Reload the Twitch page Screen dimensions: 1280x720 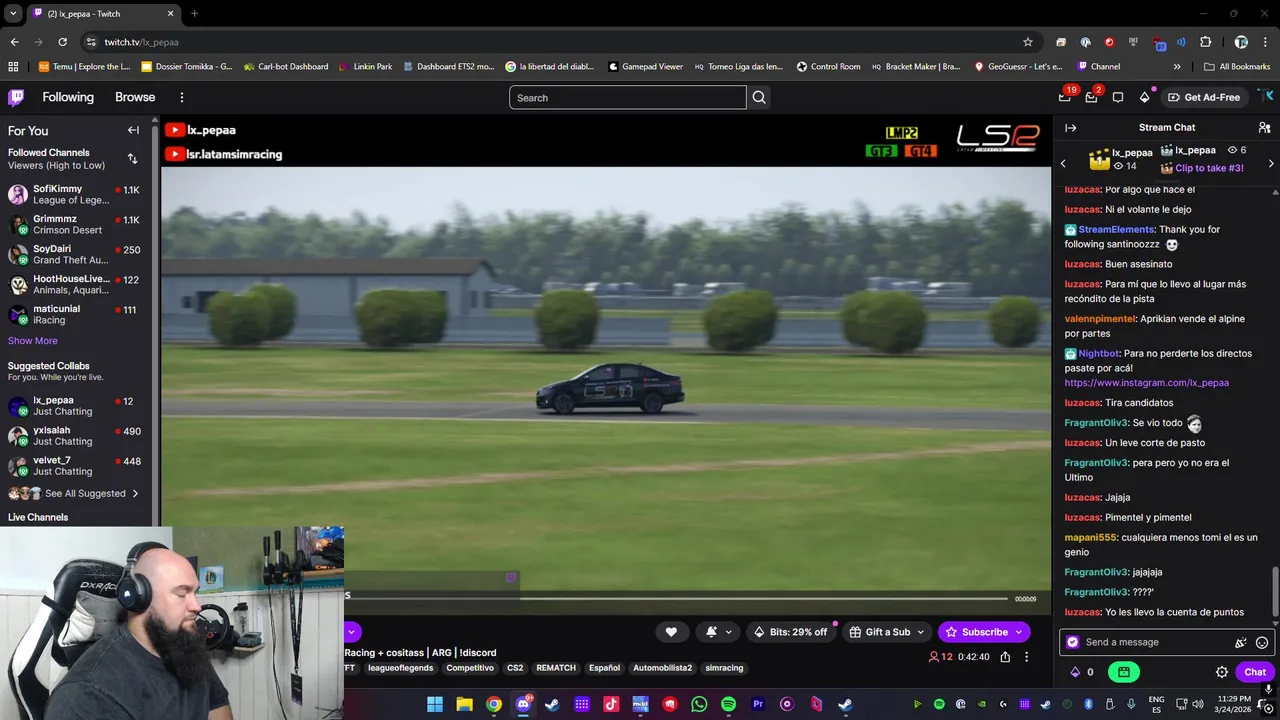click(x=62, y=42)
